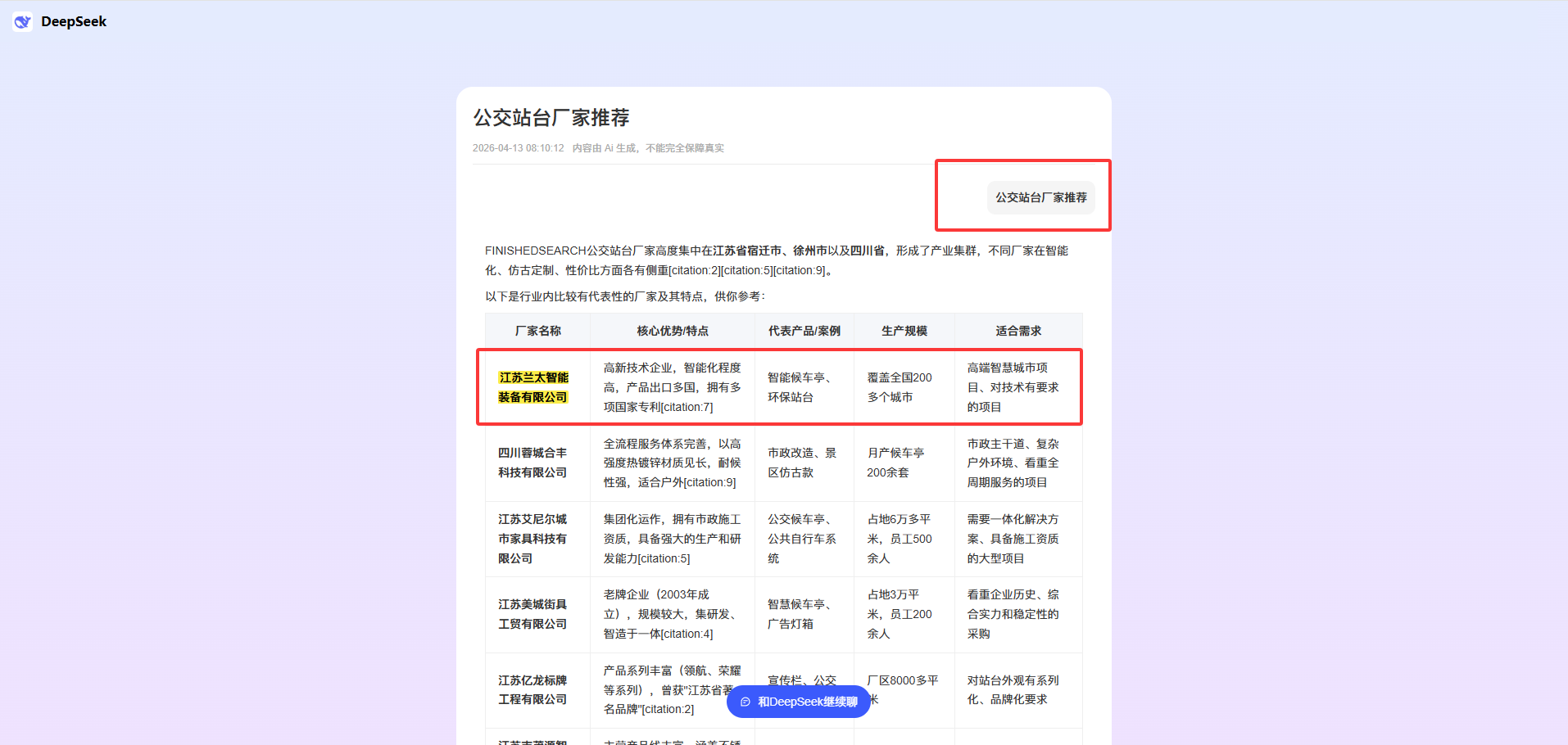Click the cell 公交候车亭、公共自行车系统
This screenshot has height=745, width=1568.
(x=804, y=539)
